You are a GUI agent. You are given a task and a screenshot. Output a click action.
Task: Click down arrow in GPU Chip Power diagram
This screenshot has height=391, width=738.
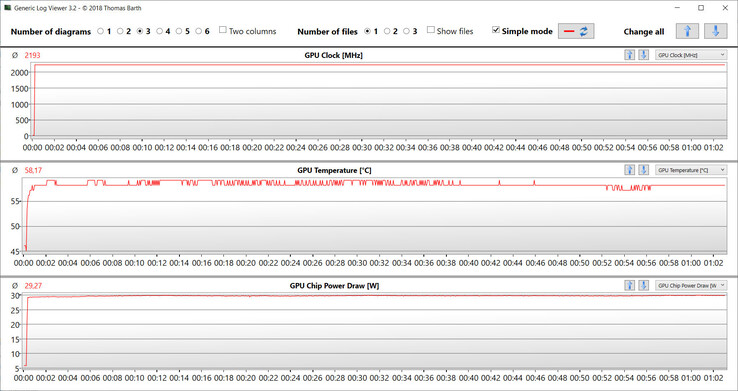[643, 285]
